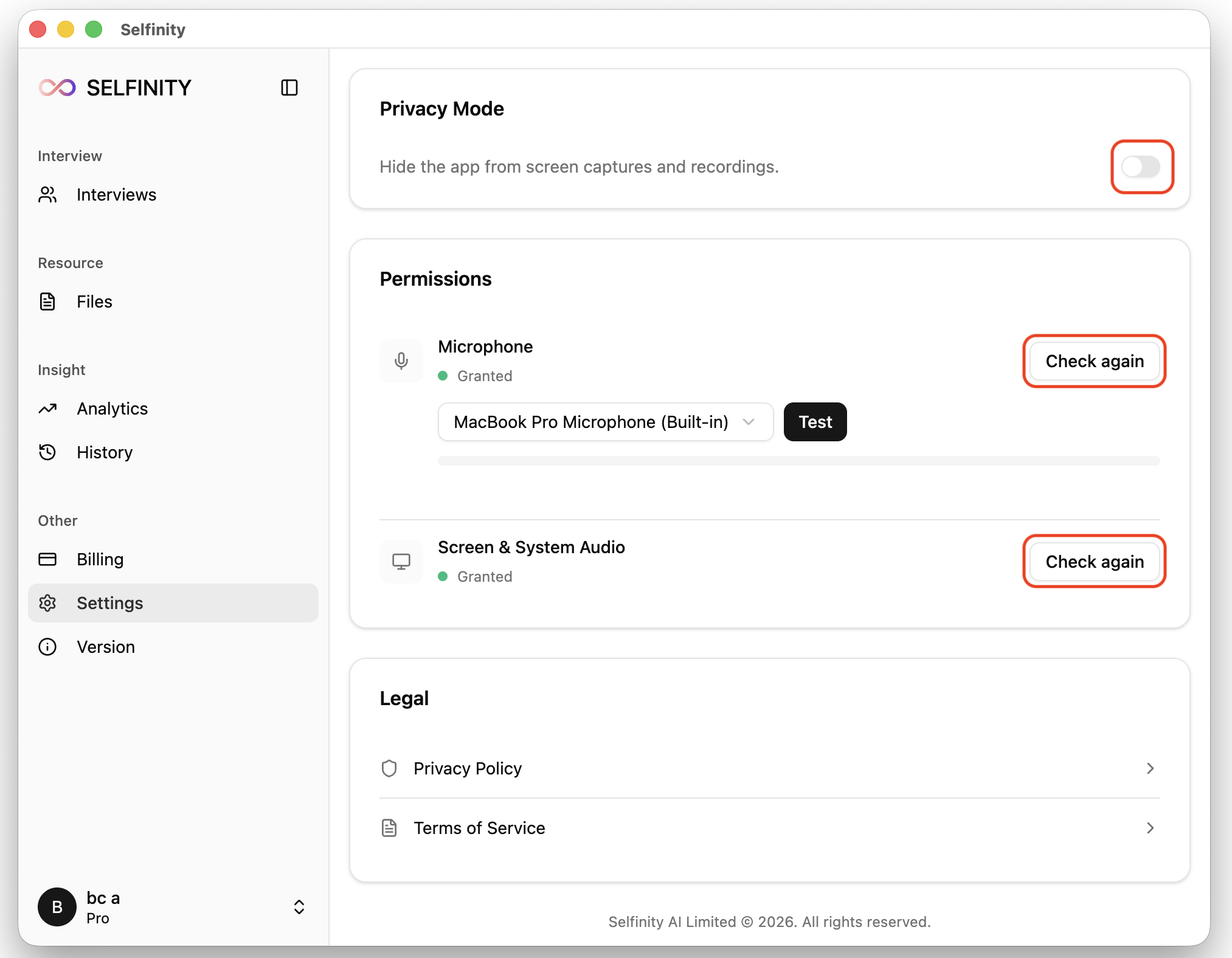Image resolution: width=1232 pixels, height=958 pixels.
Task: Click the Version info icon
Action: pyautogui.click(x=47, y=647)
